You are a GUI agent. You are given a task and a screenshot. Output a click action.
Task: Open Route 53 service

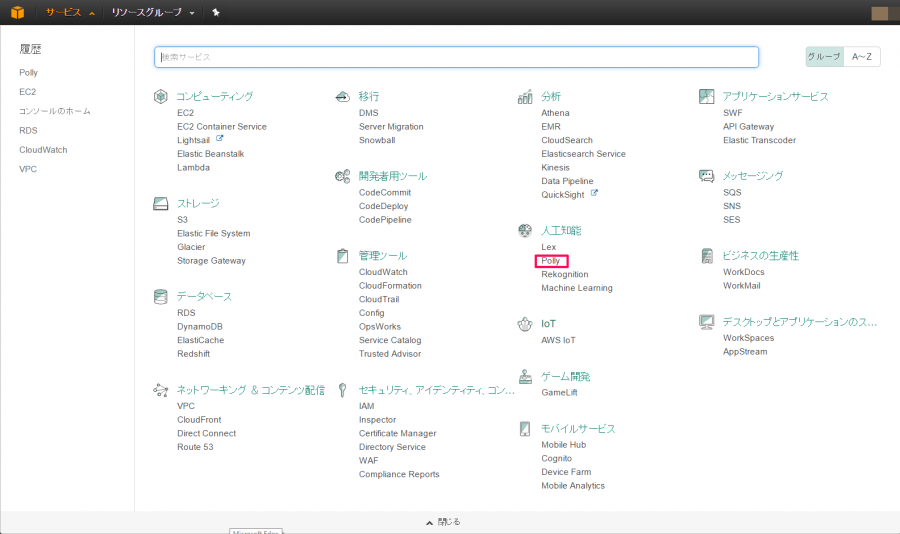click(x=195, y=447)
